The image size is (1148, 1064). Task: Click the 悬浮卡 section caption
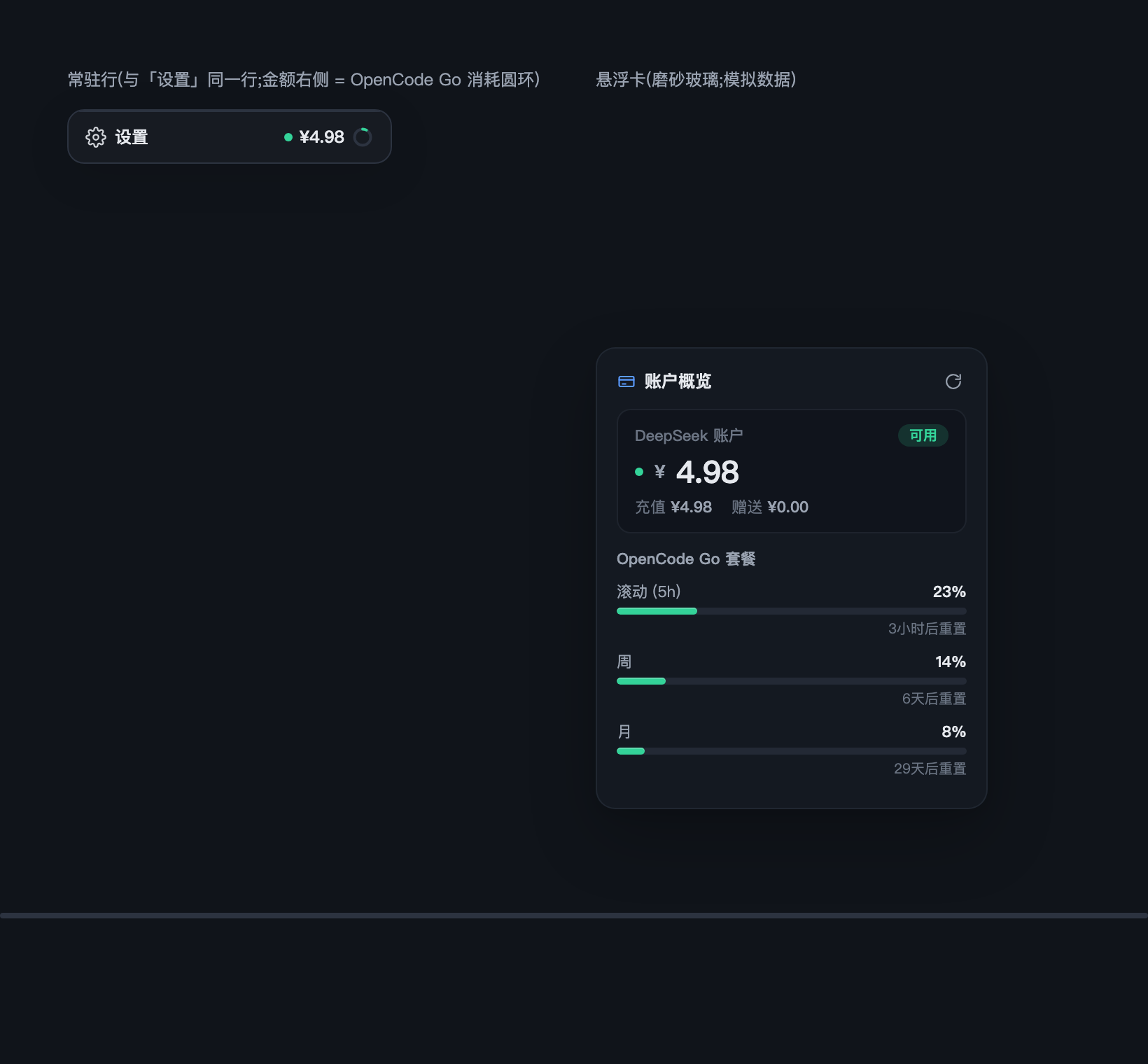click(696, 80)
